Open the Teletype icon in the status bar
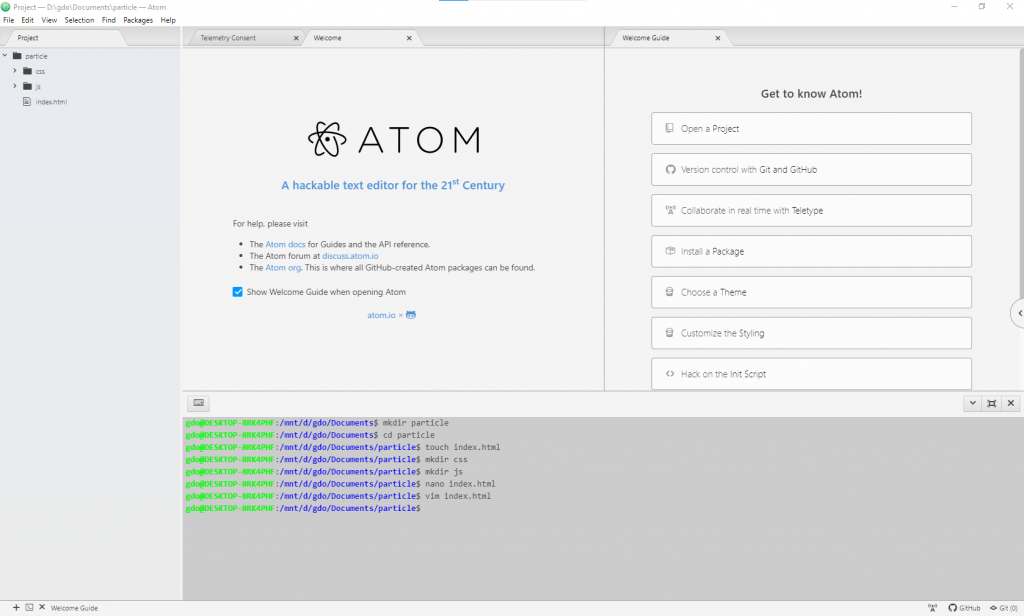This screenshot has height=616, width=1024. pyautogui.click(x=933, y=608)
